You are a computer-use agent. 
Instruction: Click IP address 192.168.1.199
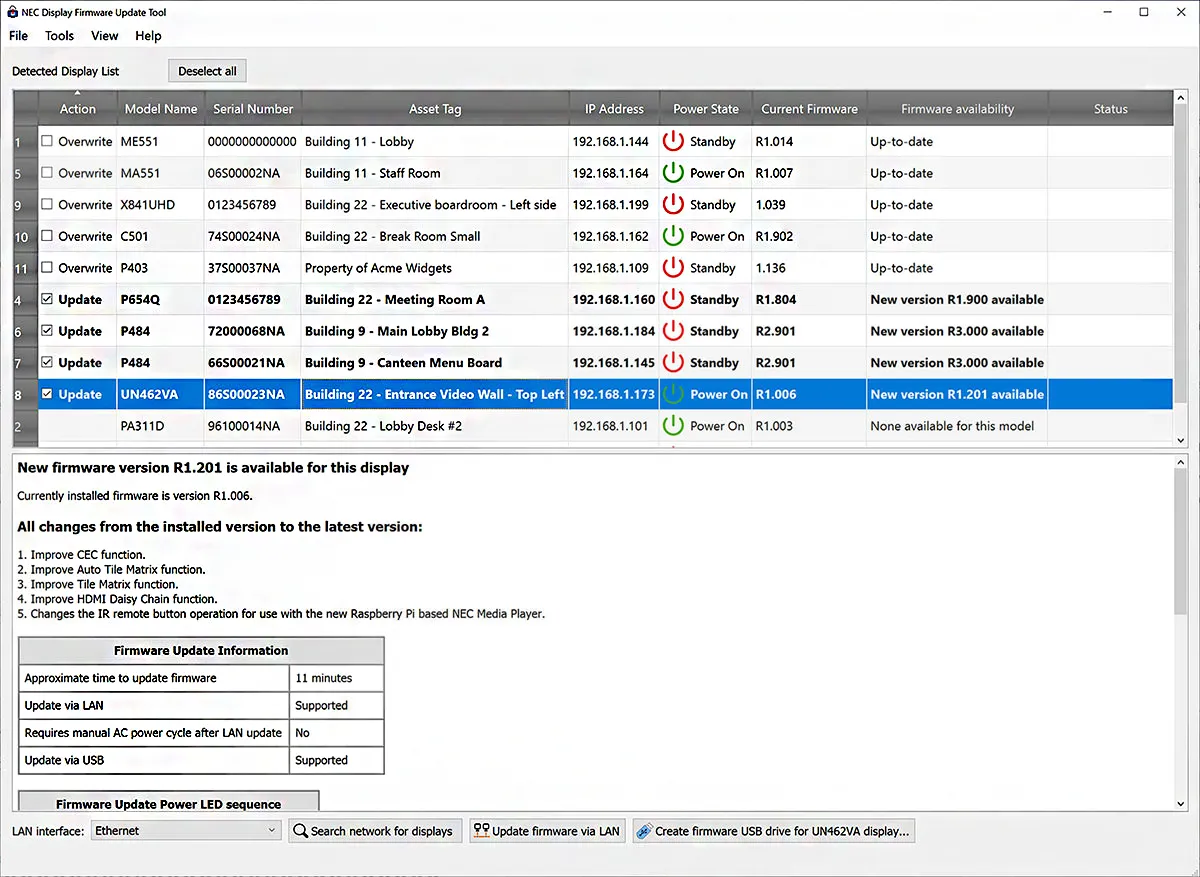point(610,204)
